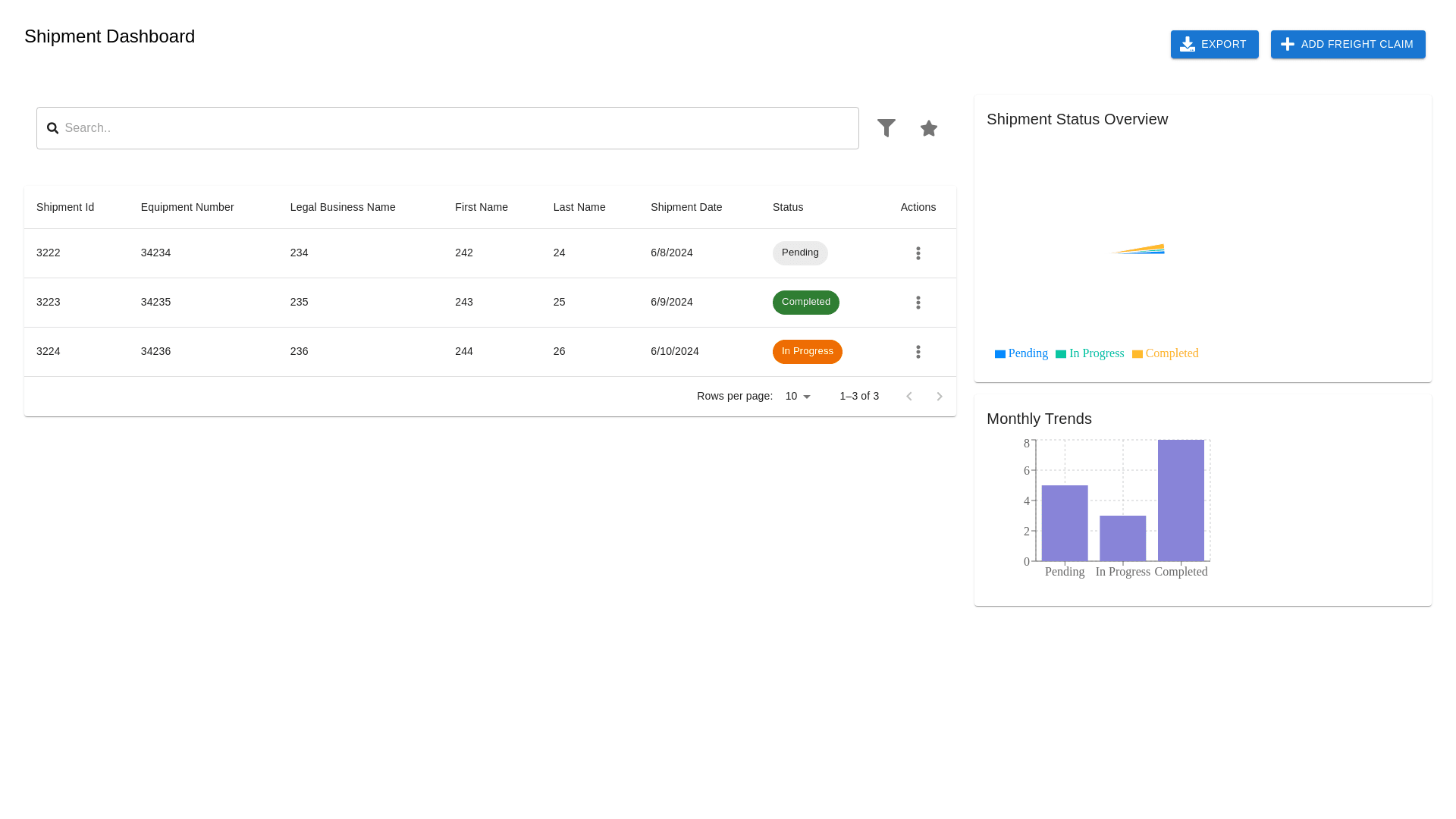Click the Export button
This screenshot has height=819, width=1456.
click(1214, 45)
